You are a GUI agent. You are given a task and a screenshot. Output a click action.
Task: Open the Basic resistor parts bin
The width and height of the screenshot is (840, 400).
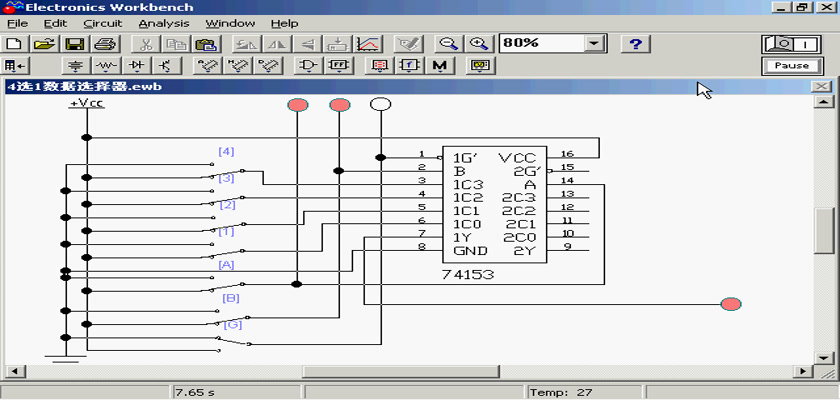point(107,65)
